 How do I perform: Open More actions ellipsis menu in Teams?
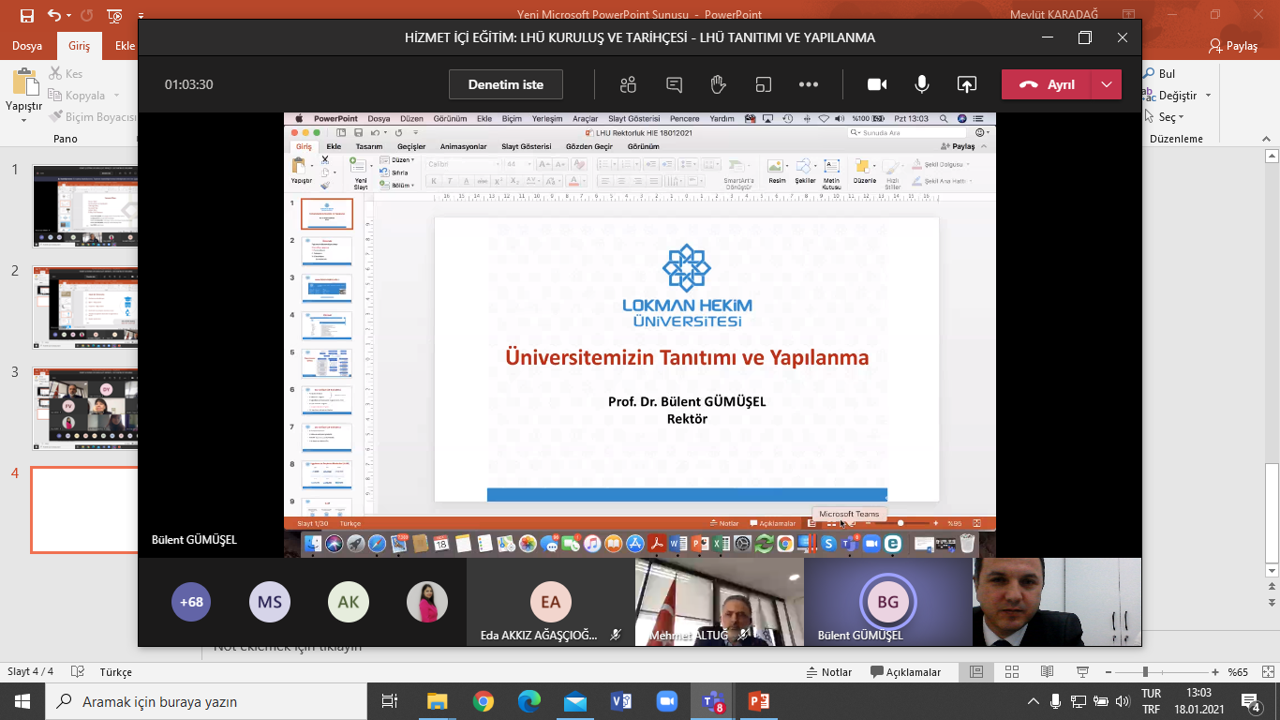point(809,85)
